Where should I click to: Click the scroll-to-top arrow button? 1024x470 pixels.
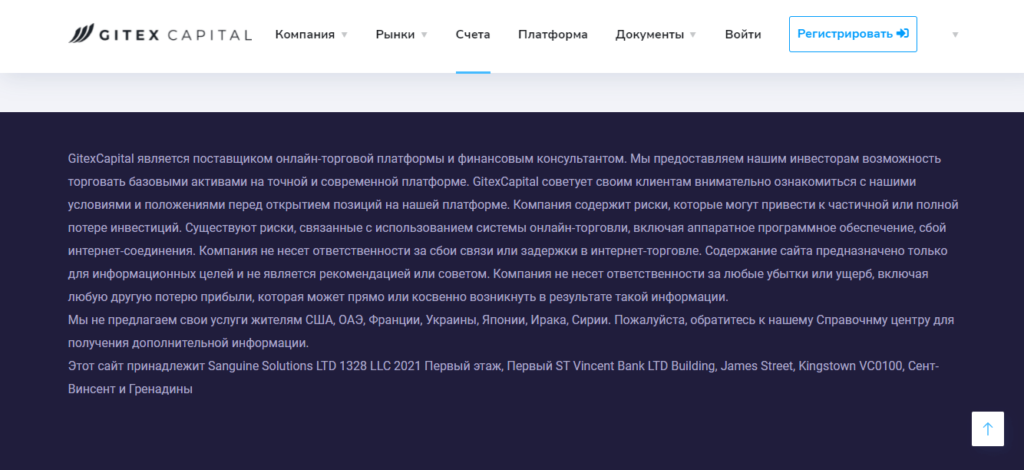(987, 429)
